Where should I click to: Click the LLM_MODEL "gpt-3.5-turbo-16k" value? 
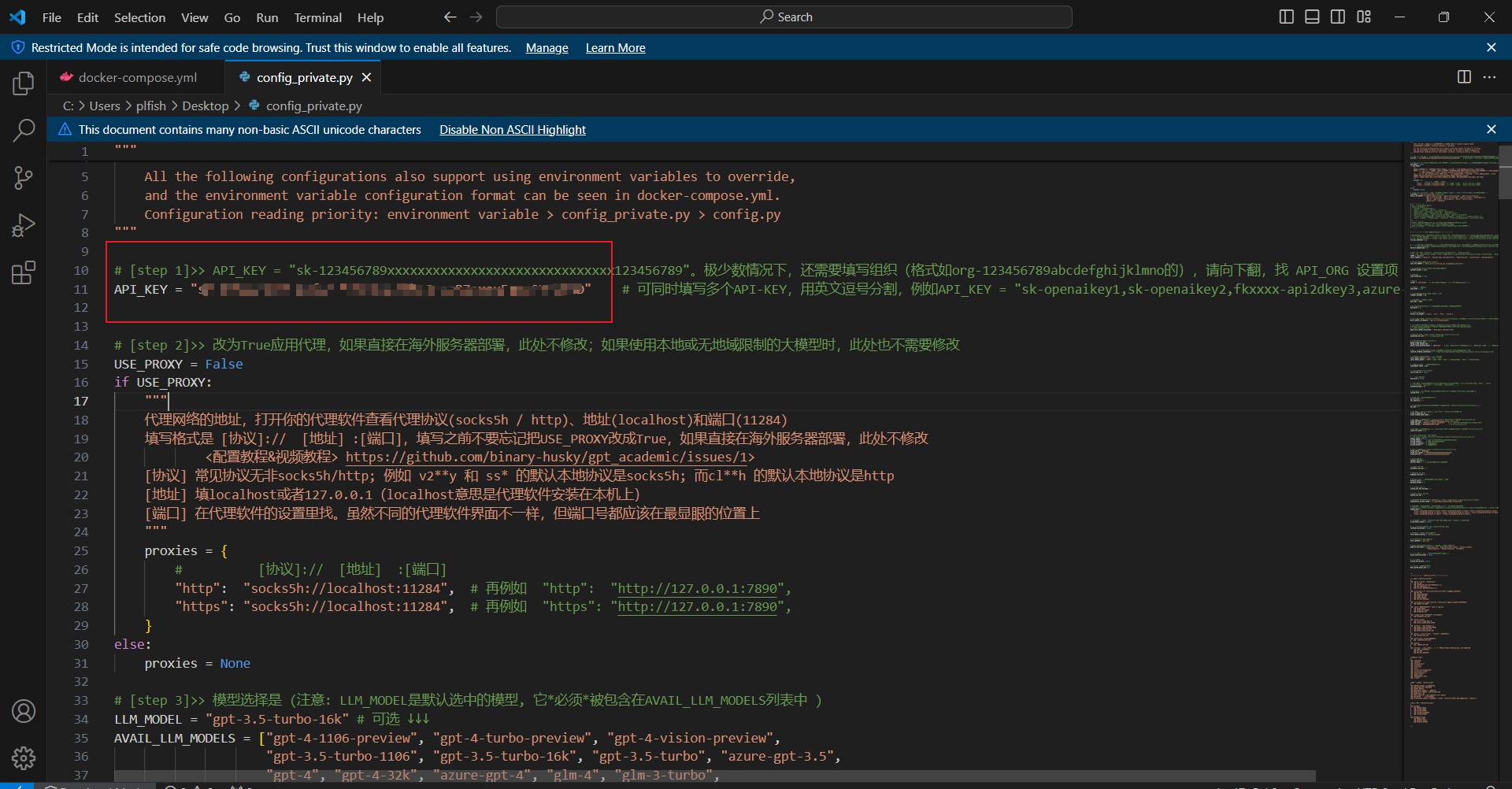[277, 719]
